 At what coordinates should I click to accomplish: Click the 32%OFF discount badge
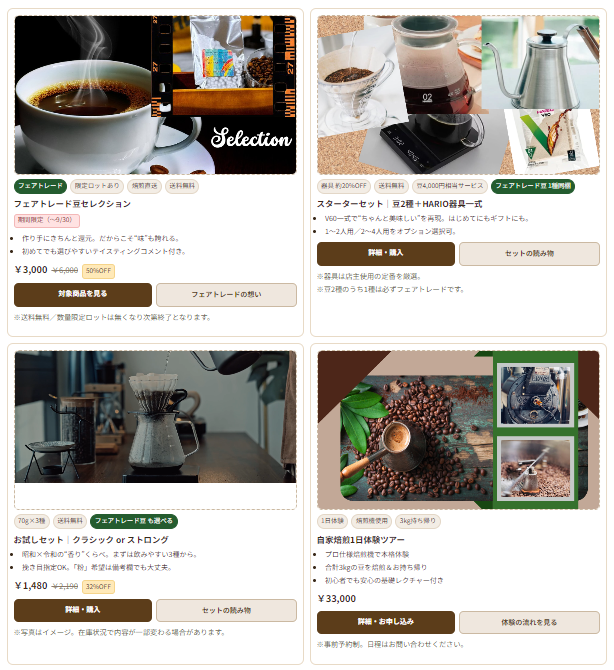tap(98, 586)
